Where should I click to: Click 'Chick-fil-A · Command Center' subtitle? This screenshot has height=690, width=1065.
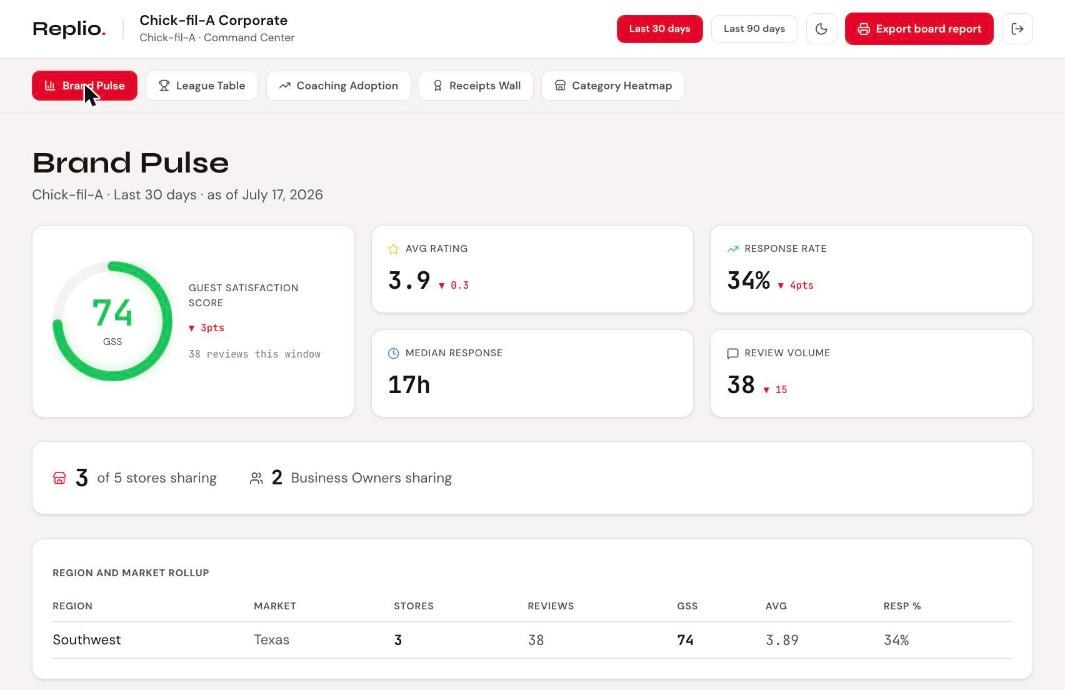(217, 38)
